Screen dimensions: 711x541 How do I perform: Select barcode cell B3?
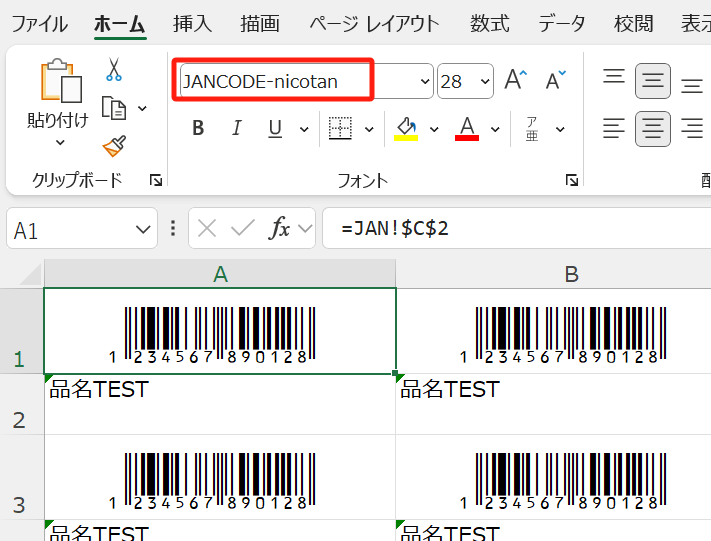554,477
